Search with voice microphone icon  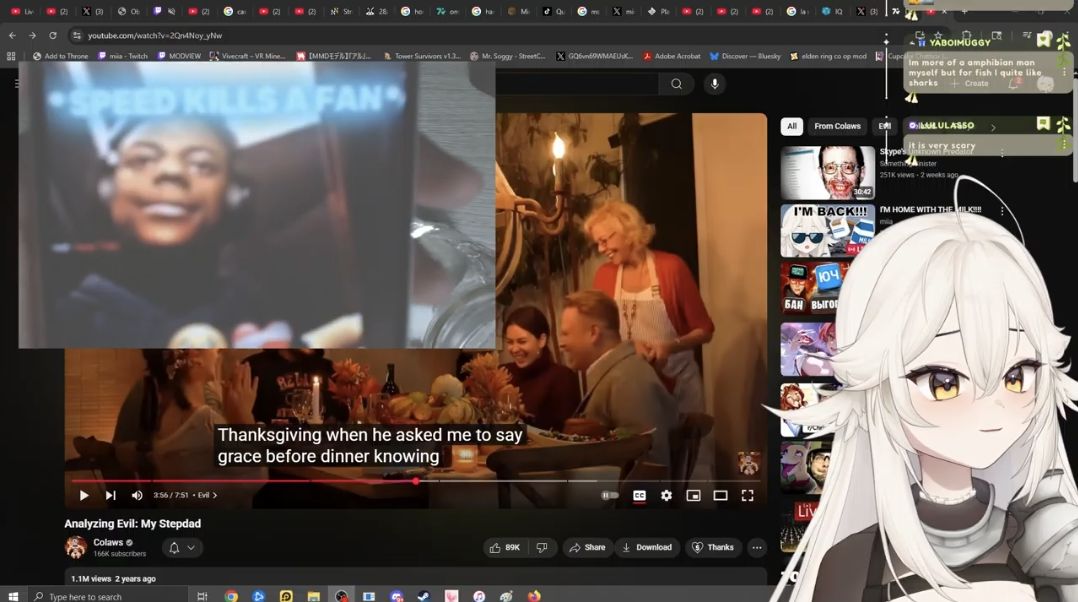coord(714,84)
